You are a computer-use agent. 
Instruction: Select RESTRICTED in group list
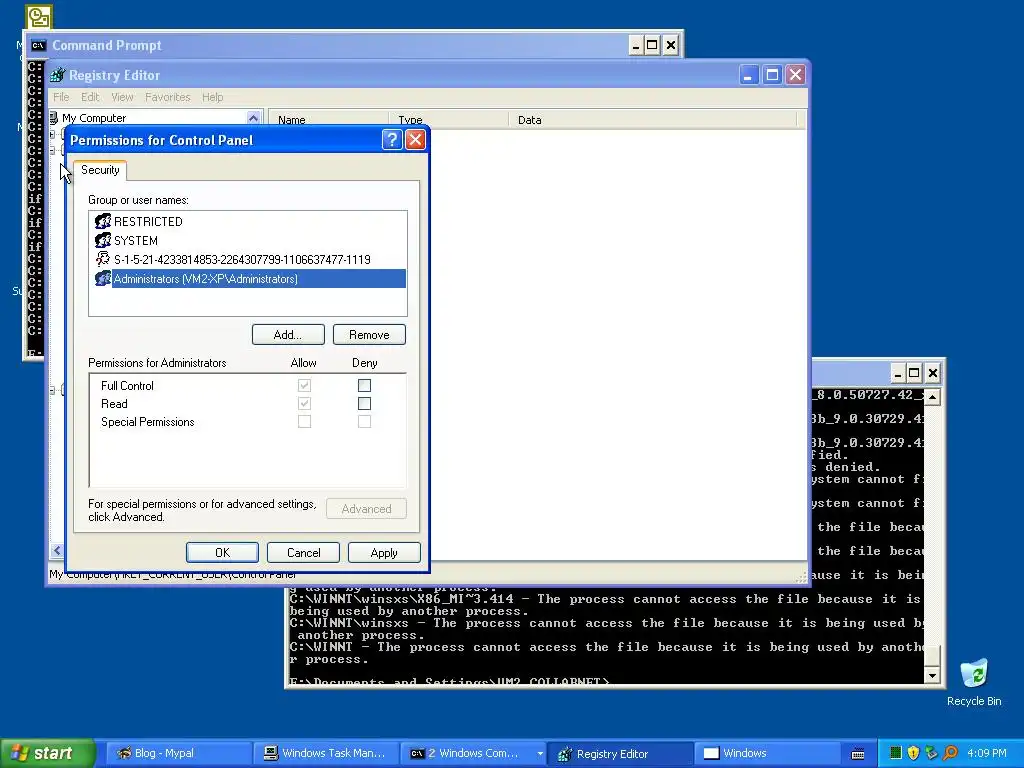247,221
